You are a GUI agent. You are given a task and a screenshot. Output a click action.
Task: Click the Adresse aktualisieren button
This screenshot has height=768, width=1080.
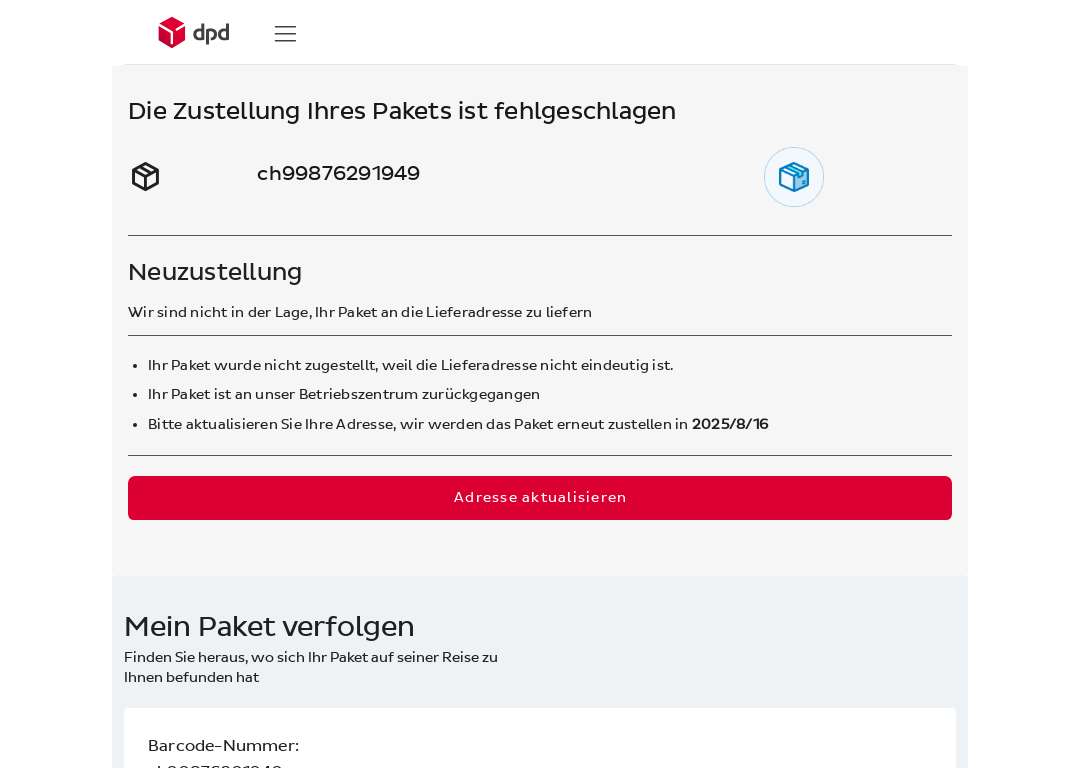tap(540, 498)
